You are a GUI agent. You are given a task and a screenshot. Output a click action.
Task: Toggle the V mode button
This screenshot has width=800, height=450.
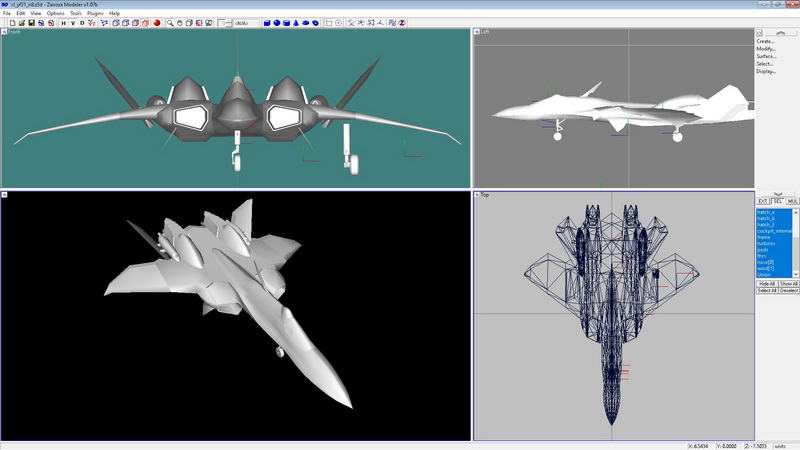pyautogui.click(x=73, y=22)
